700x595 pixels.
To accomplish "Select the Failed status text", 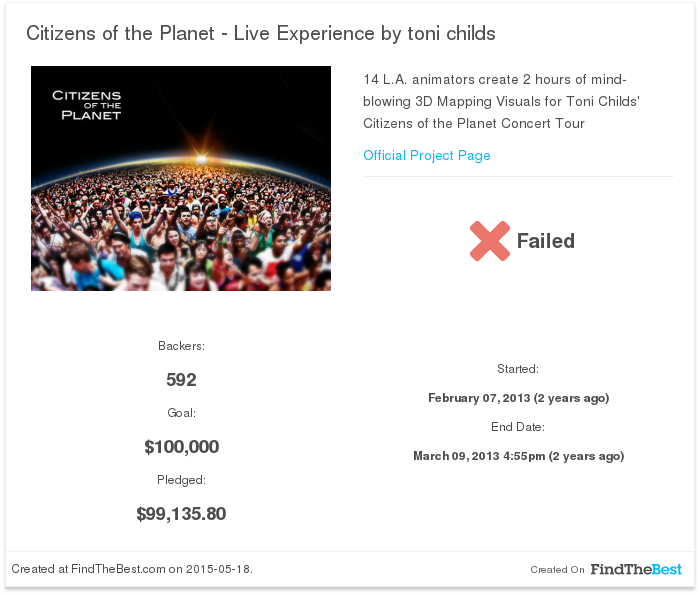I will coord(546,241).
